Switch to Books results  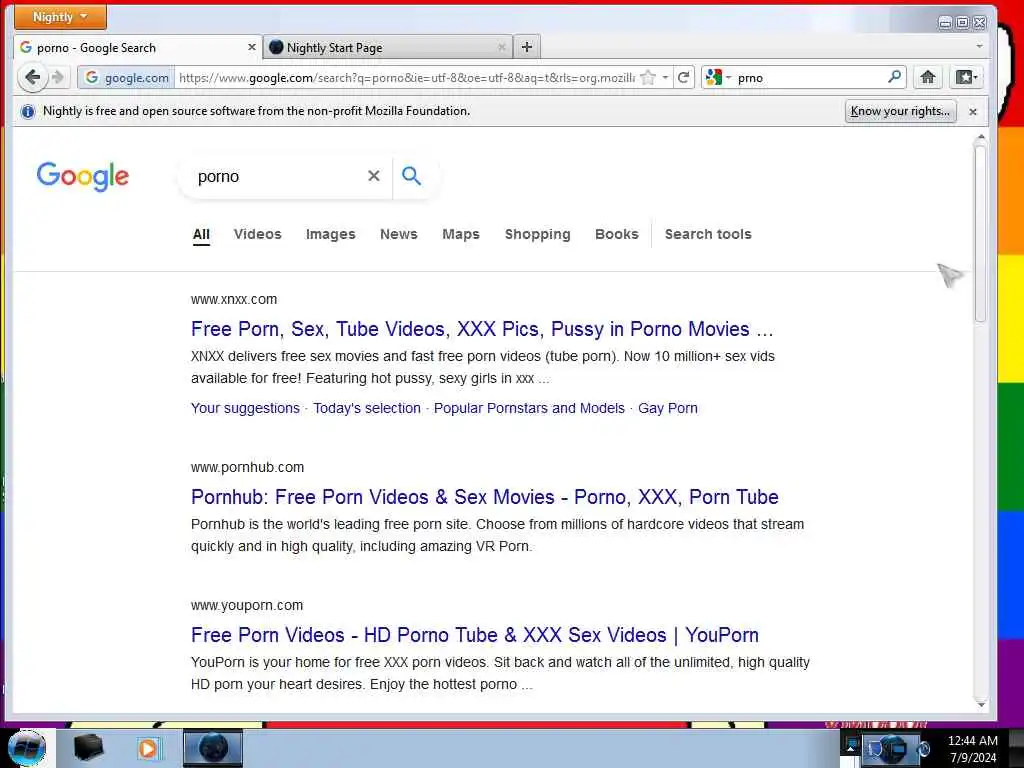616,234
